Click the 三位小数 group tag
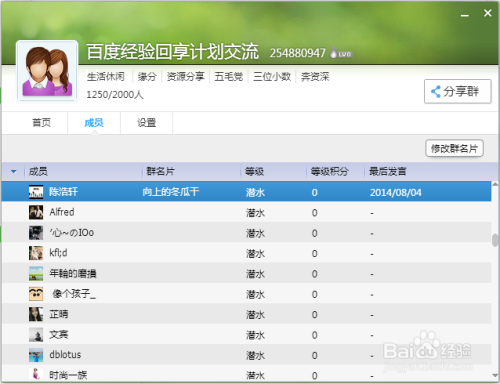The height and width of the screenshot is (384, 500). point(272,77)
